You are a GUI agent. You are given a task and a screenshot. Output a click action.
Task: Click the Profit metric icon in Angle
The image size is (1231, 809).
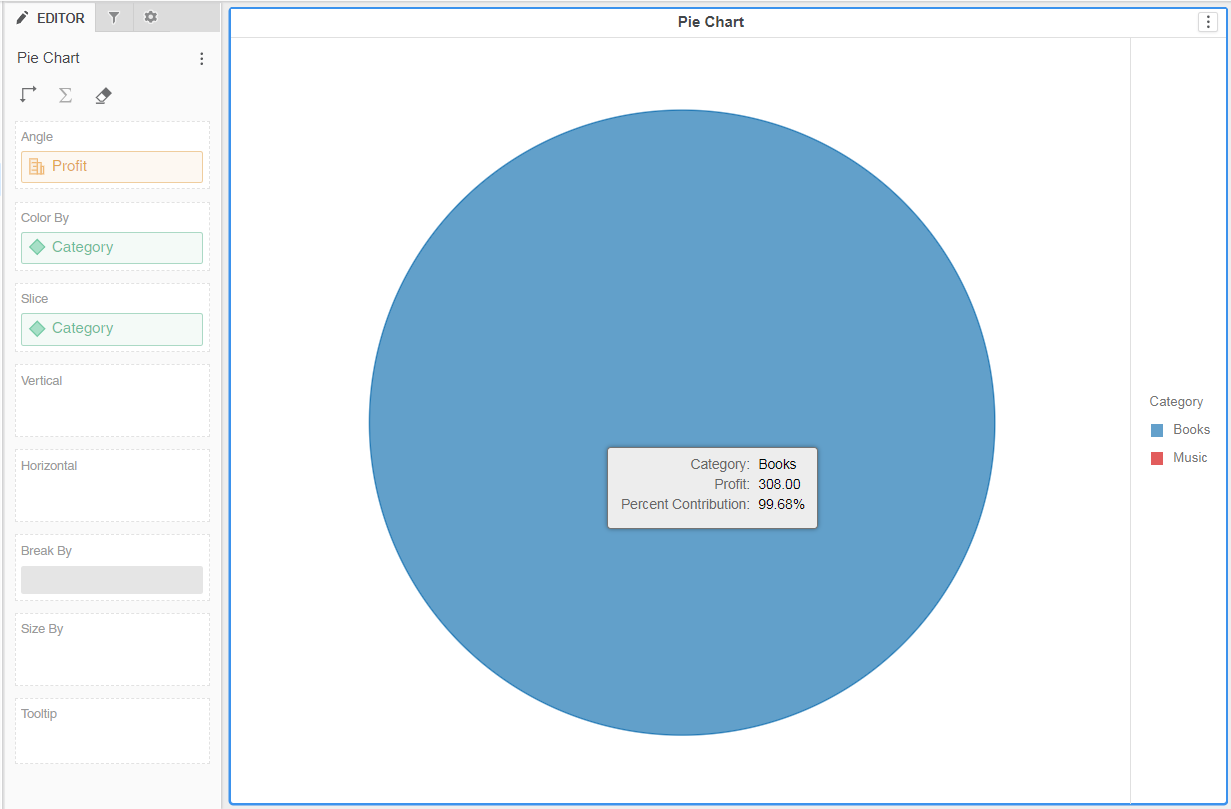(x=36, y=166)
